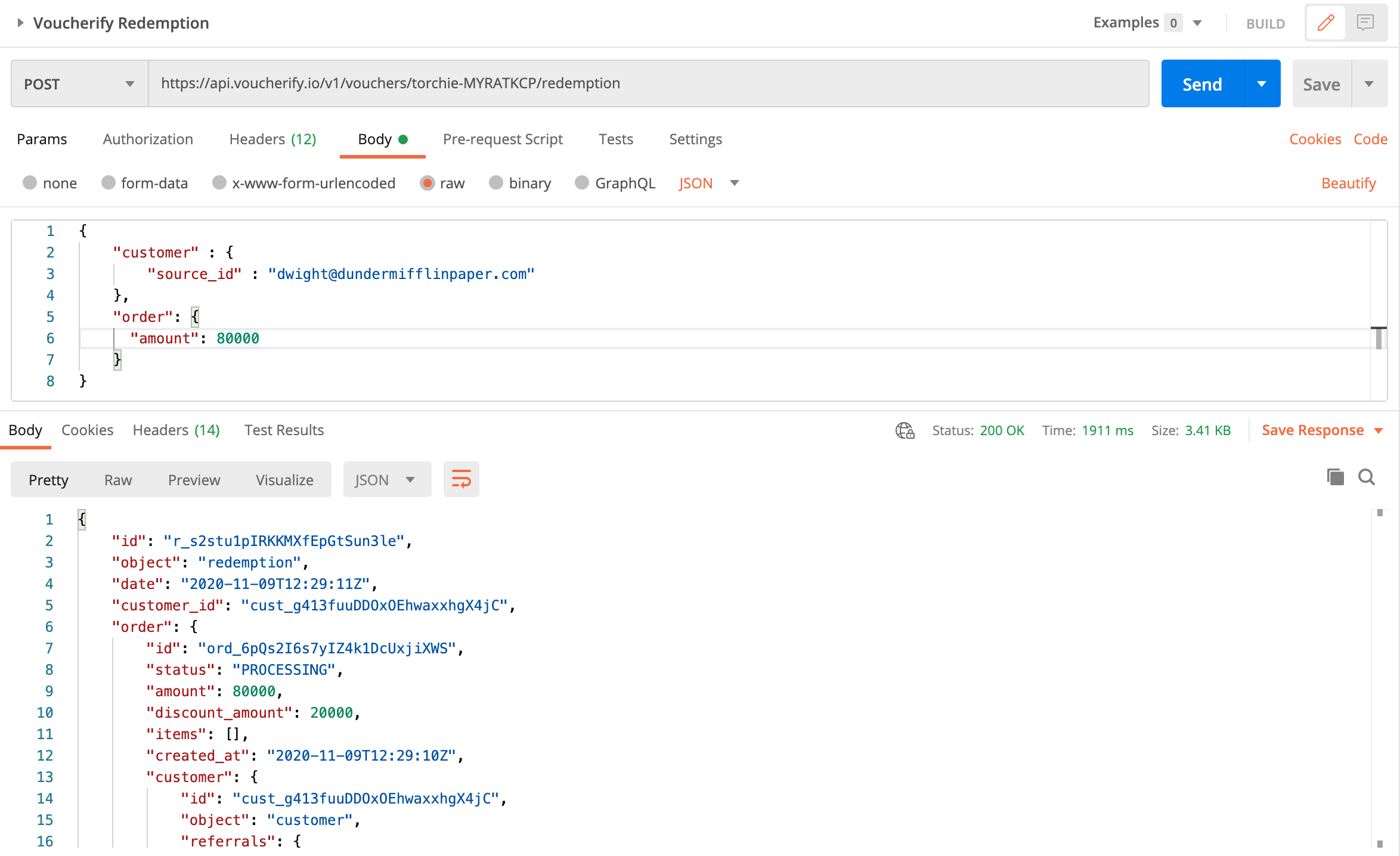Switch to the Headers (12) tab
The height and width of the screenshot is (856, 1400).
point(272,139)
